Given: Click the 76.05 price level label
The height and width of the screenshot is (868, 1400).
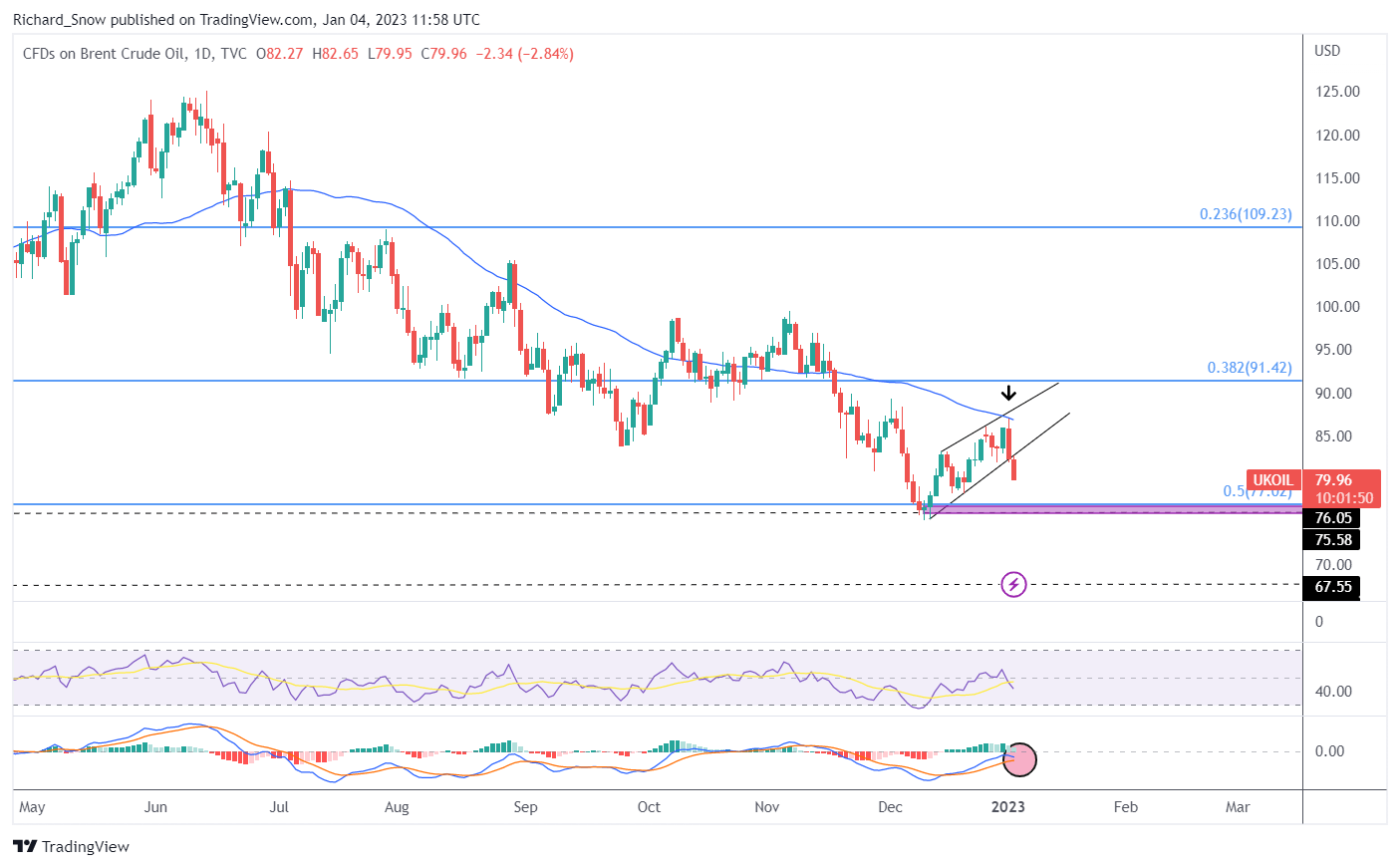Looking at the screenshot, I should (x=1331, y=518).
